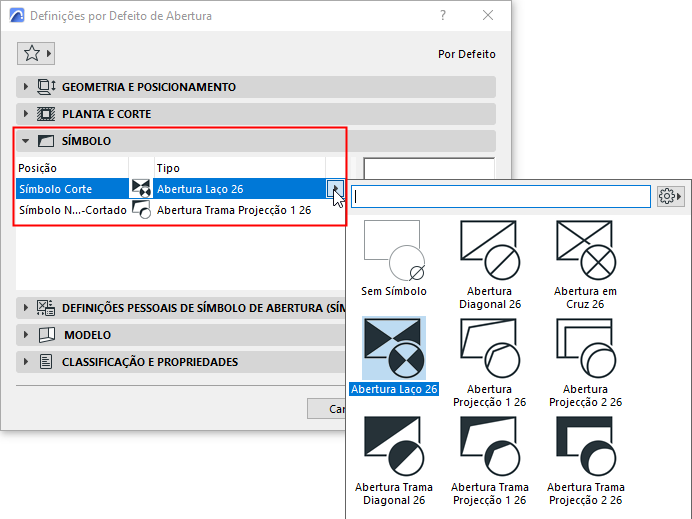The width and height of the screenshot is (692, 519).
Task: Choose the Abertura Diagonal 26 symbol
Action: pyautogui.click(x=490, y=251)
